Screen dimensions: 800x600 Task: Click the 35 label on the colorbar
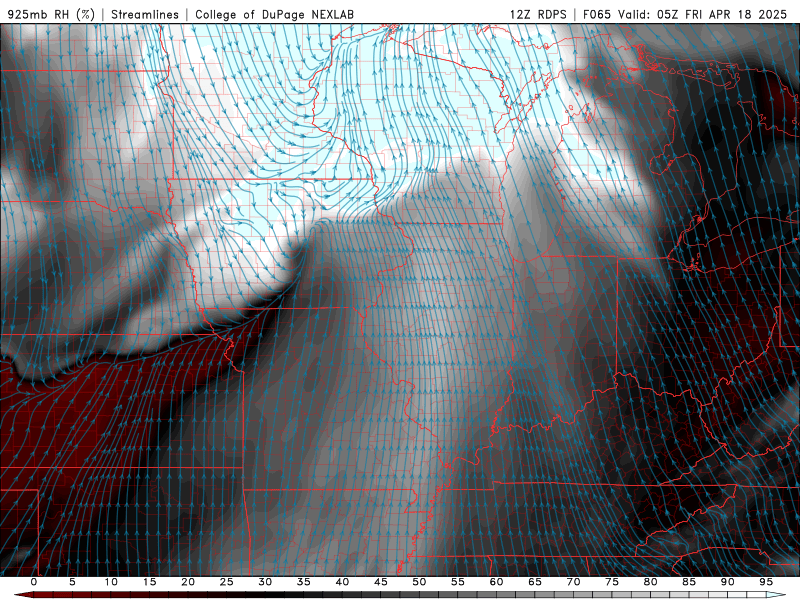[x=304, y=582]
